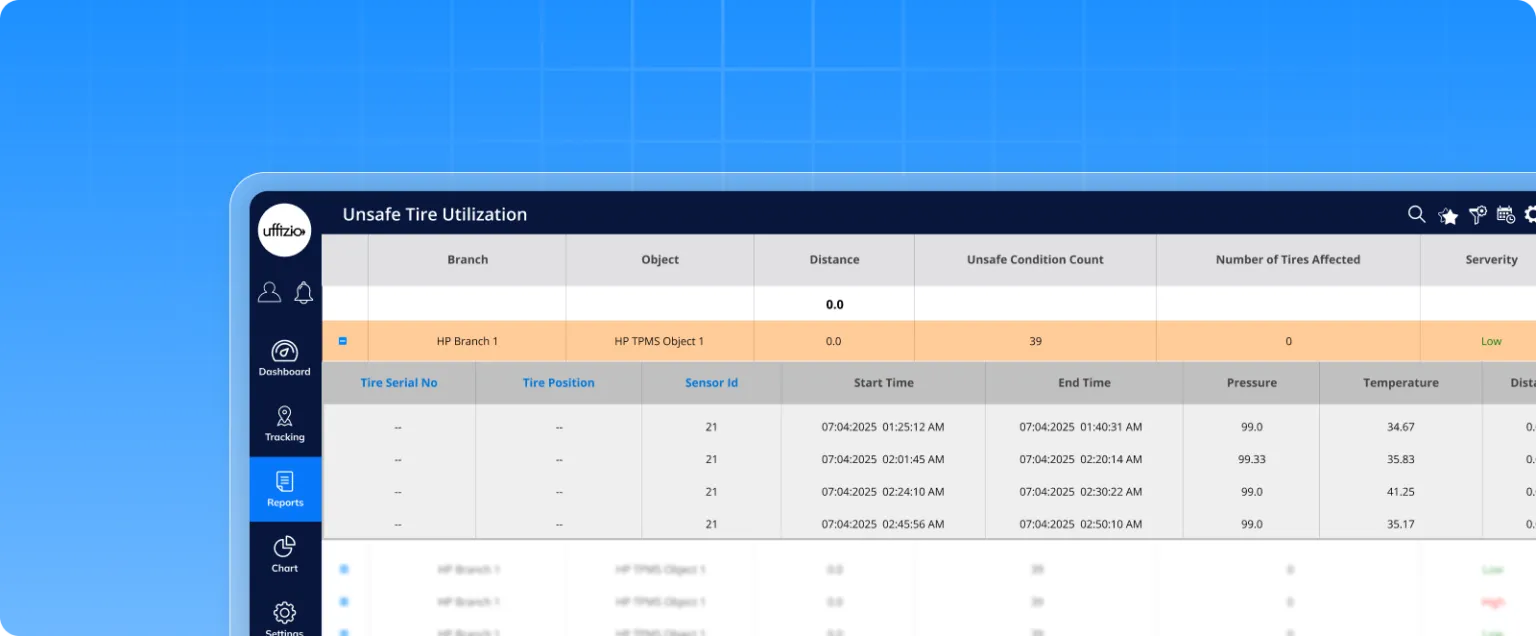Open Settings in the sidebar
This screenshot has width=1536, height=636.
click(285, 616)
